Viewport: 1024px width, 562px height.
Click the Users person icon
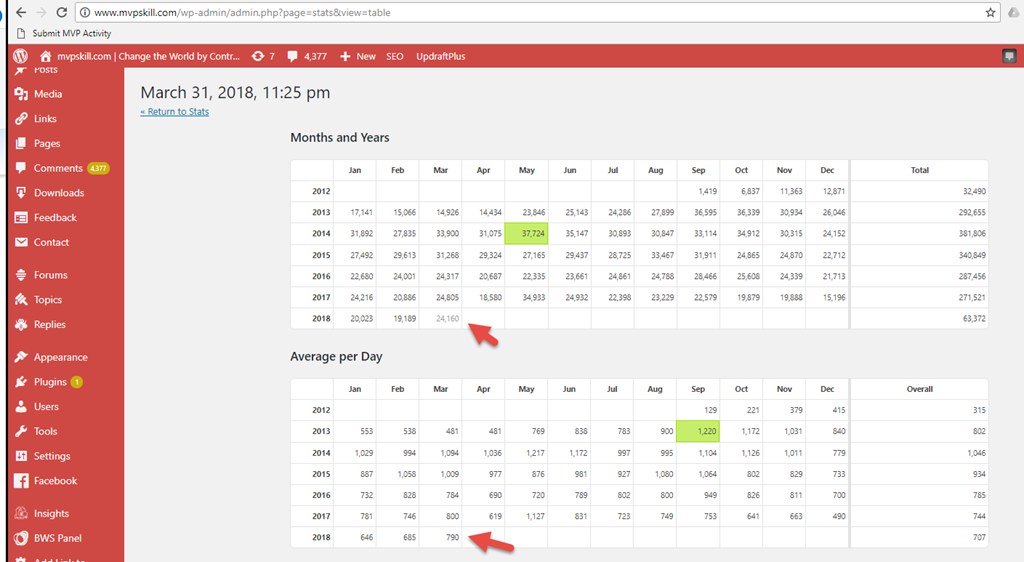[x=21, y=406]
